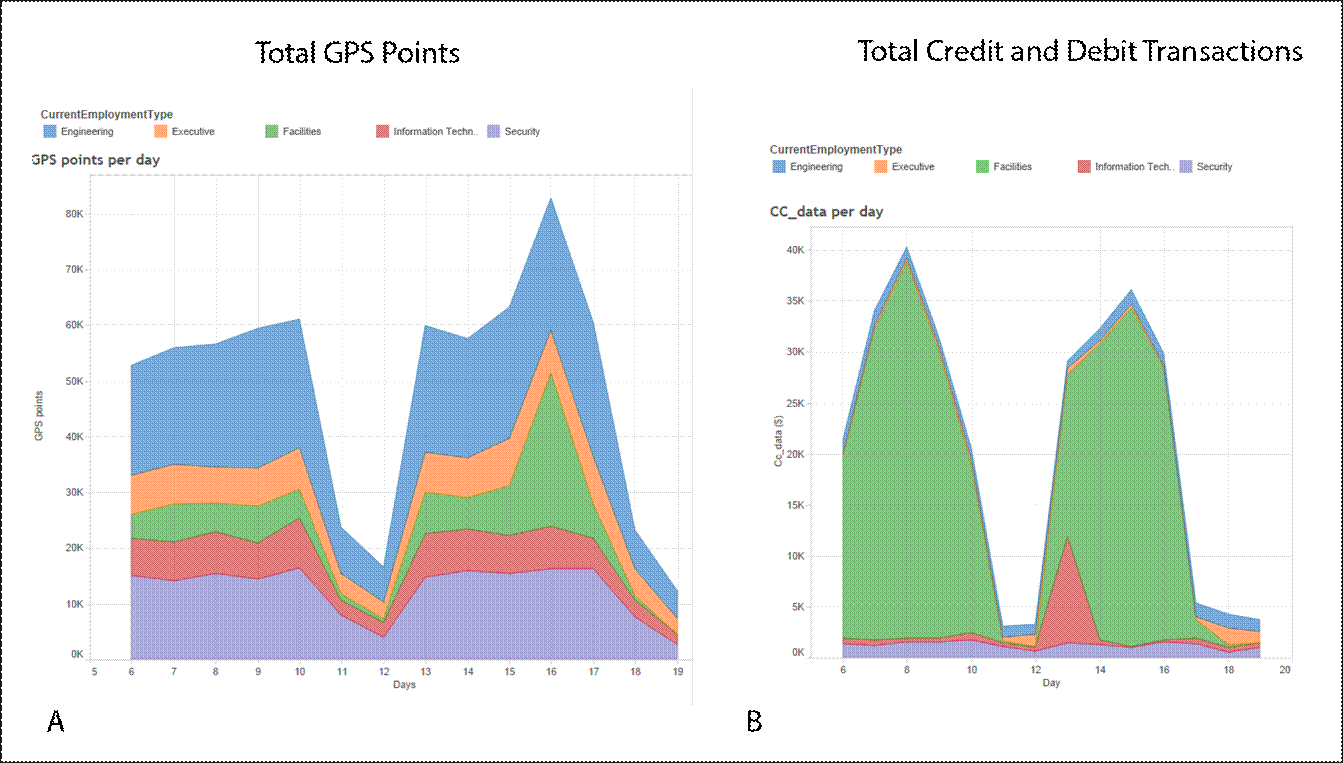Select "Information Tech.." label in the CC_data legend

(x=1134, y=167)
